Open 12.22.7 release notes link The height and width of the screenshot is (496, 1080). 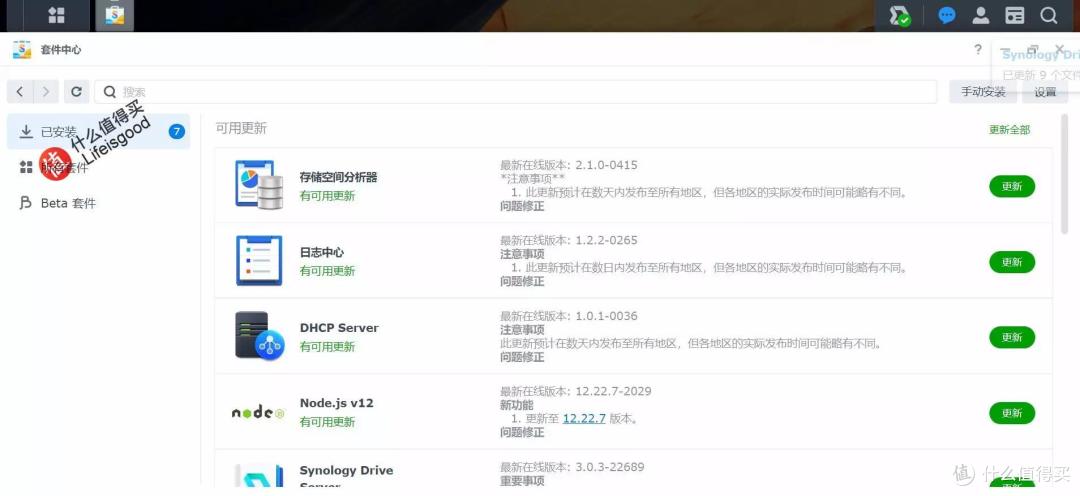coord(584,418)
